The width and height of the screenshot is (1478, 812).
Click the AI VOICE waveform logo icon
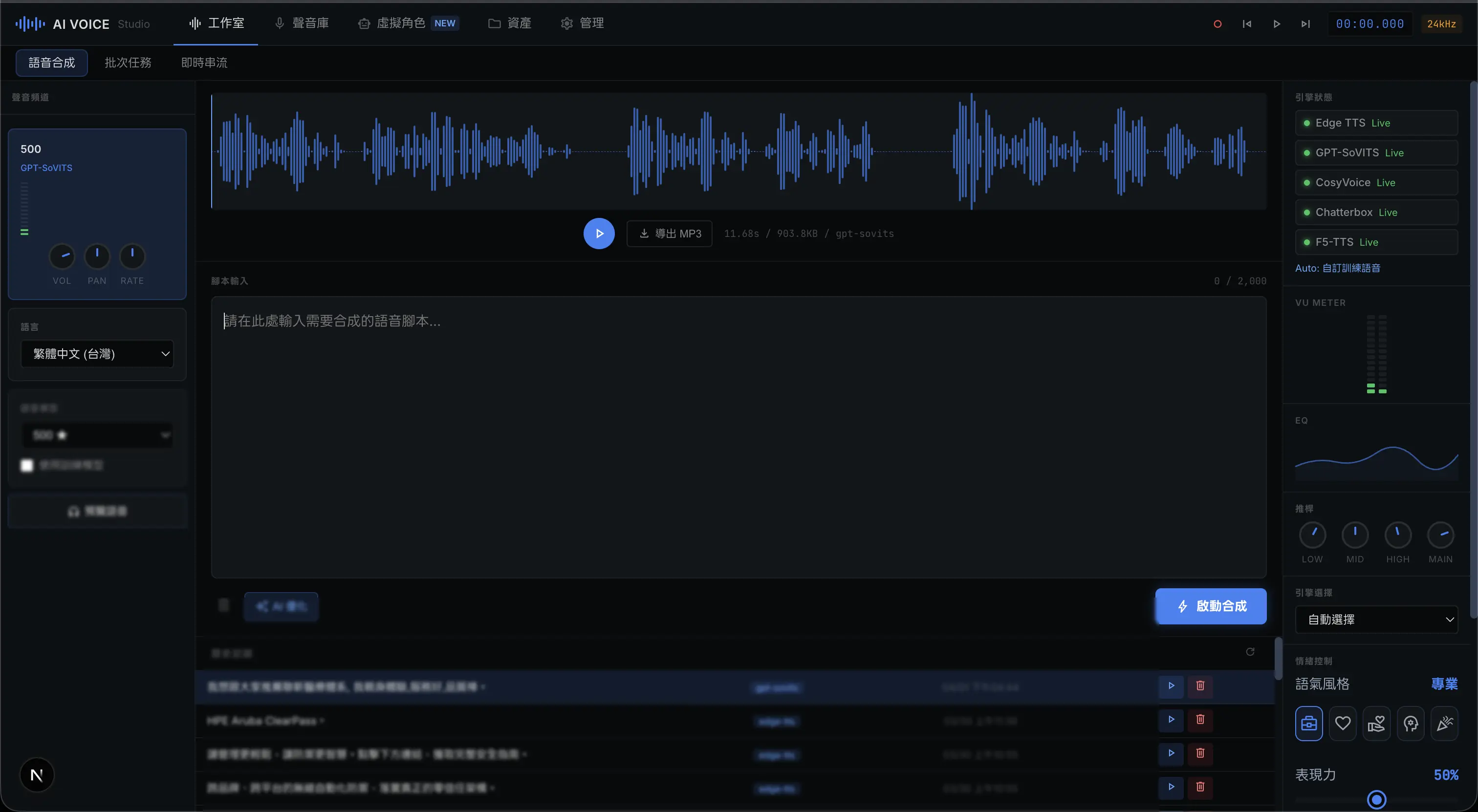click(x=29, y=23)
